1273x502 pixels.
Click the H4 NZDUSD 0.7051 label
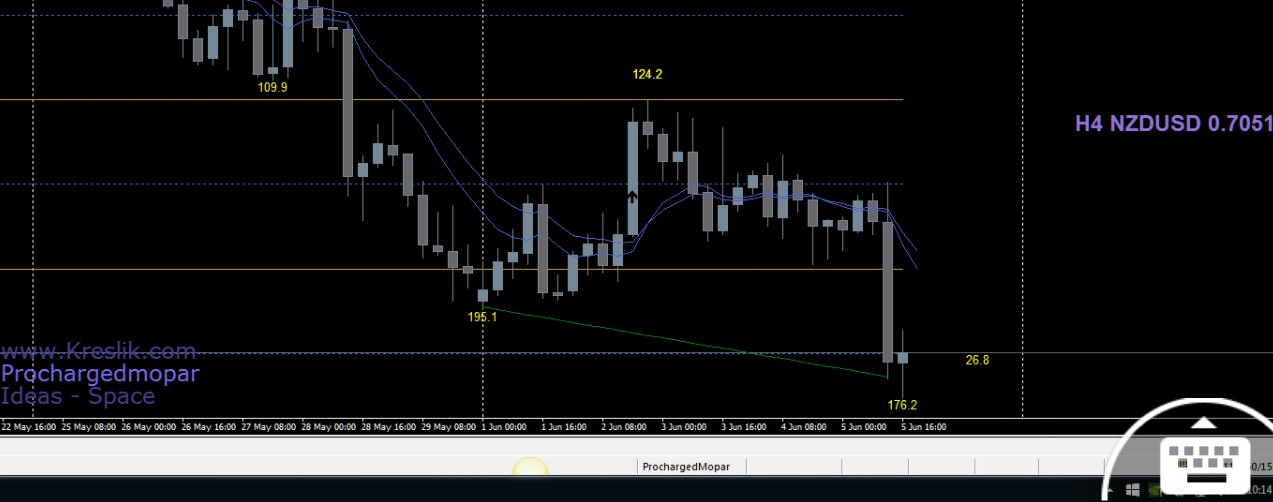[1174, 124]
